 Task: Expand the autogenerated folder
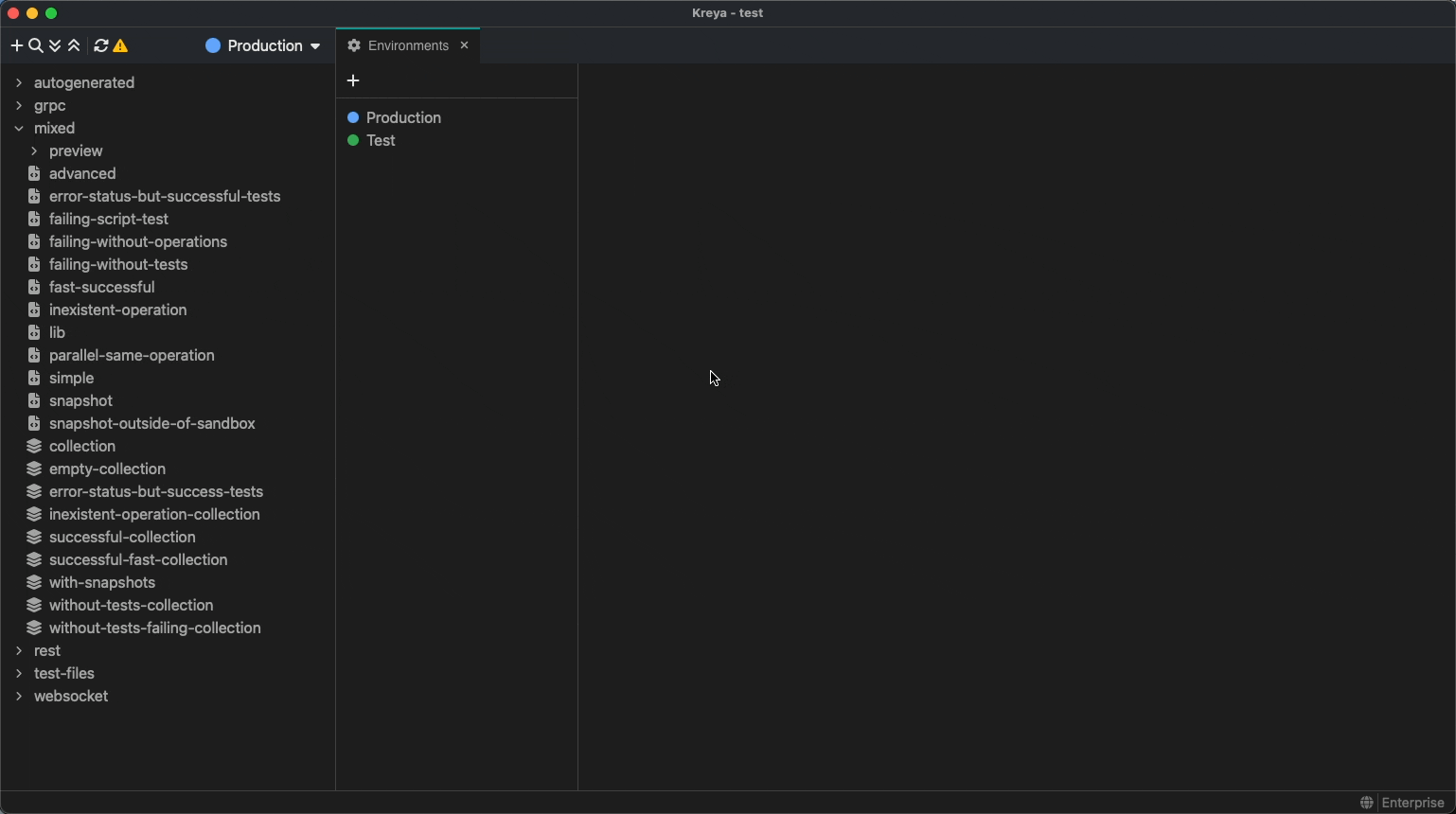[x=19, y=82]
